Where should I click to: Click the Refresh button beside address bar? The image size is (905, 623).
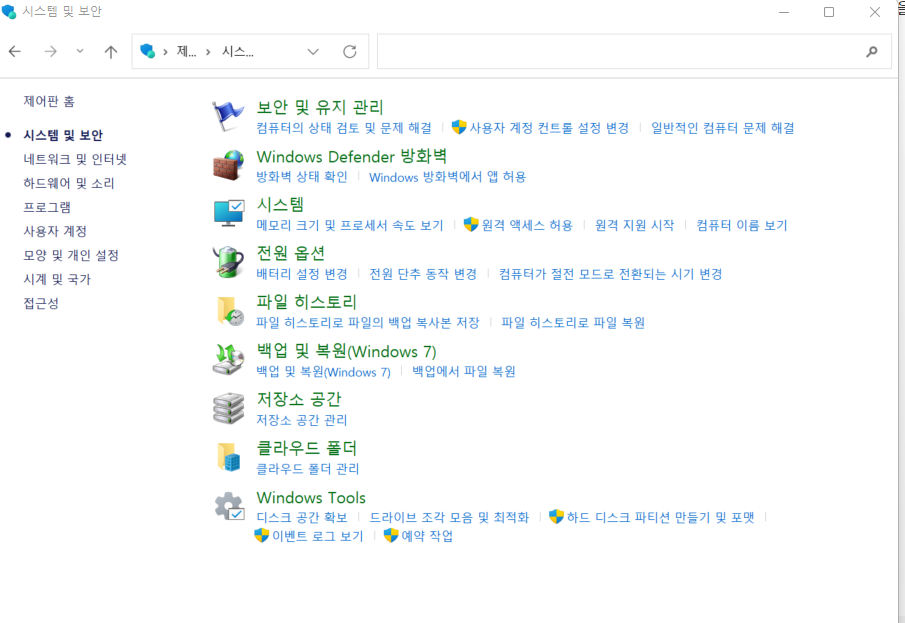point(350,51)
